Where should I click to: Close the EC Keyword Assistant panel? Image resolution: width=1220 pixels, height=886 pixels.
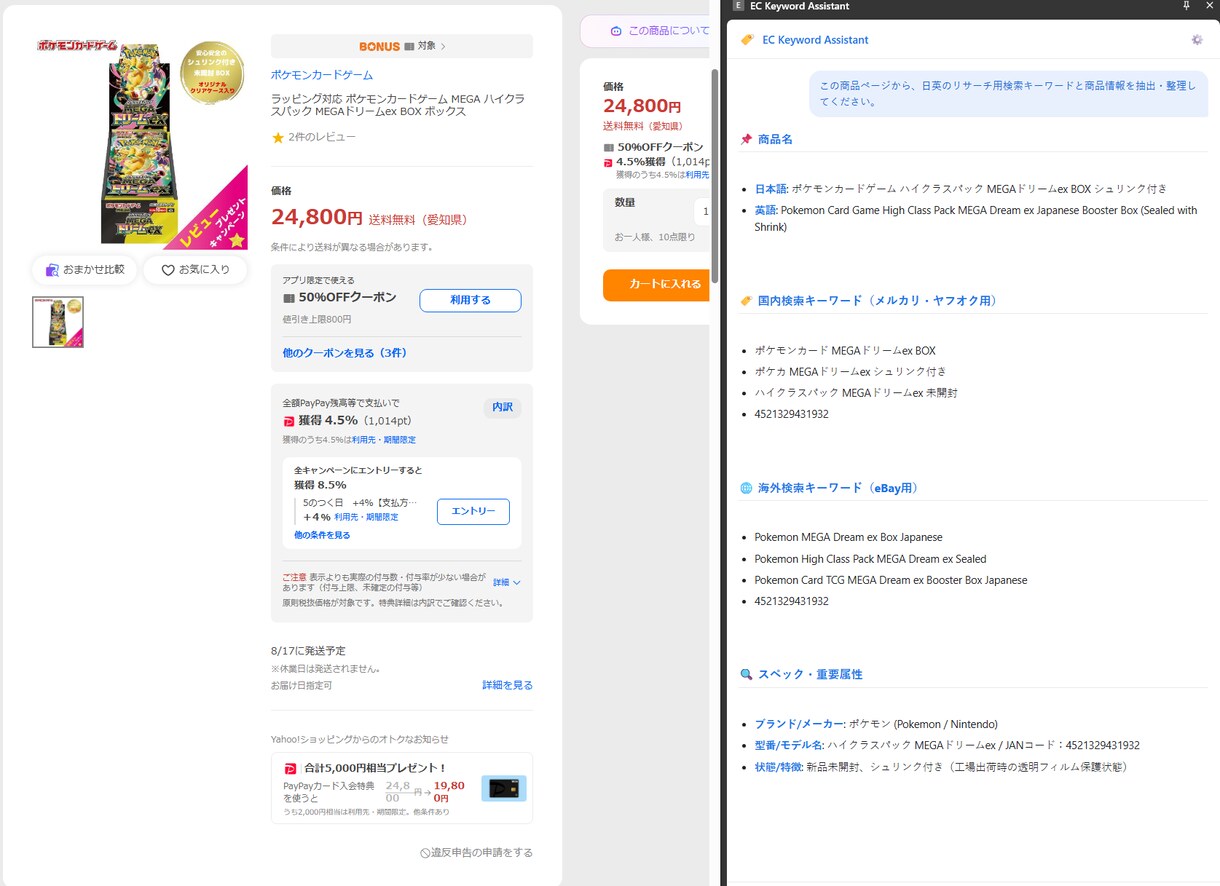[1208, 6]
